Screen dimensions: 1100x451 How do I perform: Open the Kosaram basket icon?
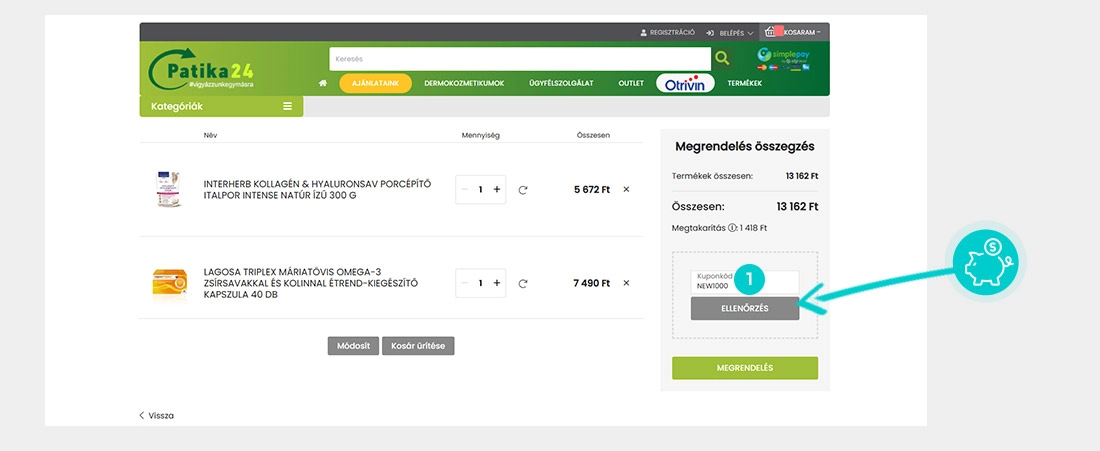click(x=770, y=32)
